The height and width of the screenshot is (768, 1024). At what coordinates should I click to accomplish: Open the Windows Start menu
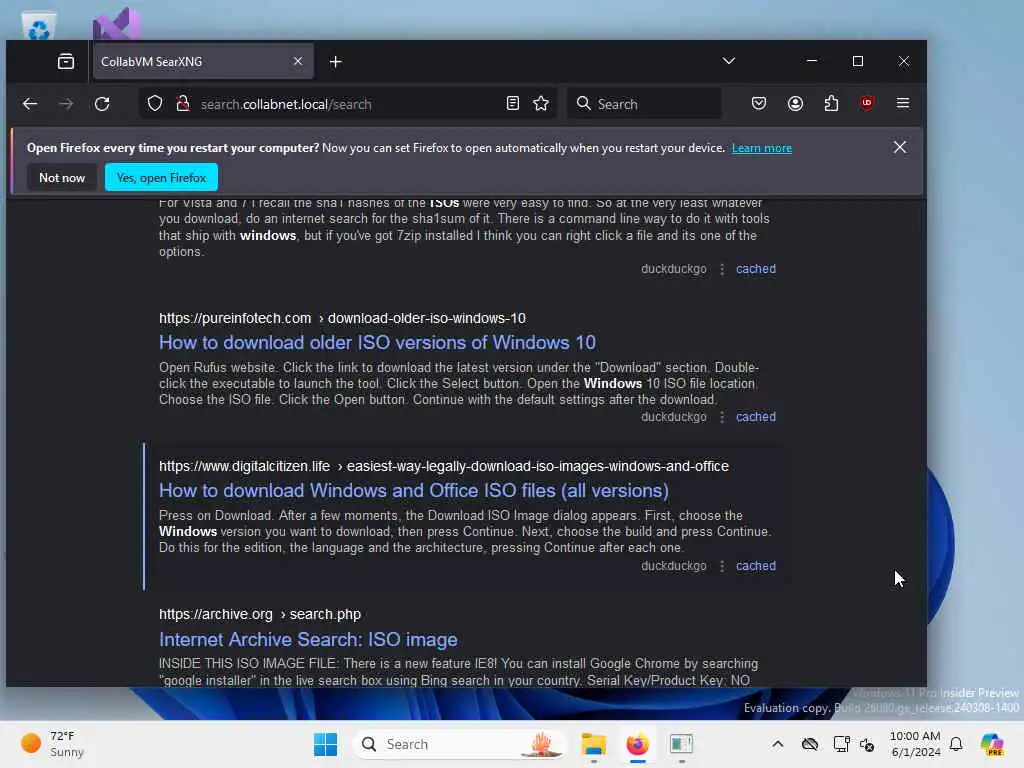325,744
